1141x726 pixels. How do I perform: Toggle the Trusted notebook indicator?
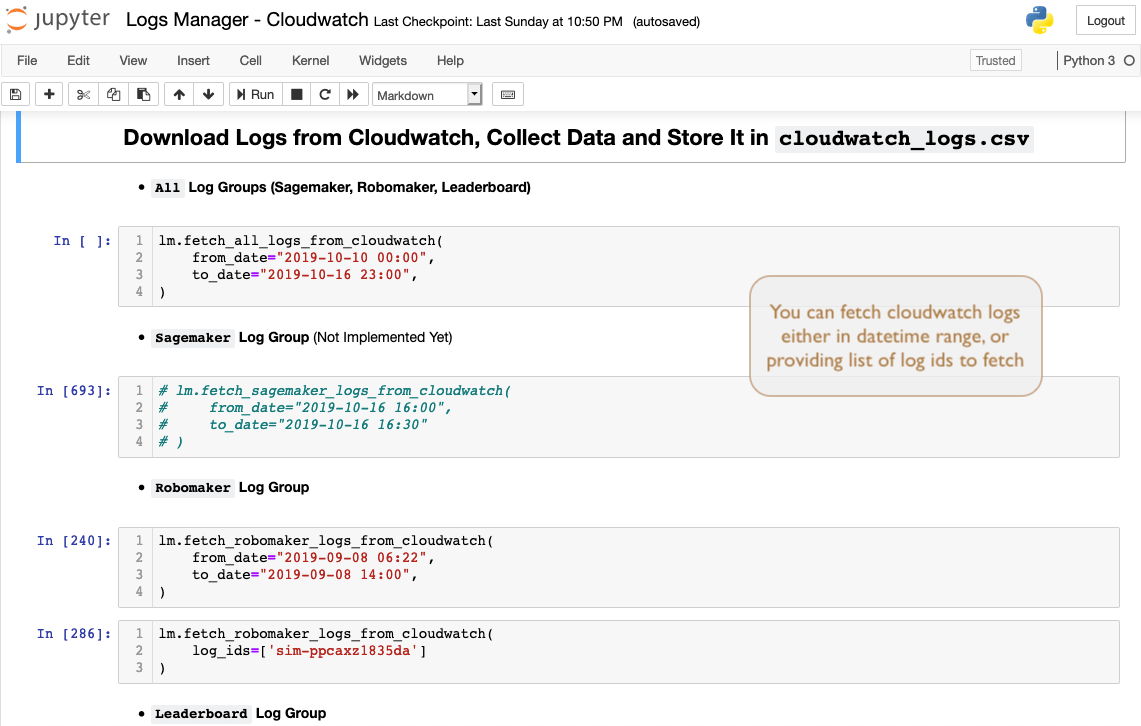pyautogui.click(x=995, y=61)
